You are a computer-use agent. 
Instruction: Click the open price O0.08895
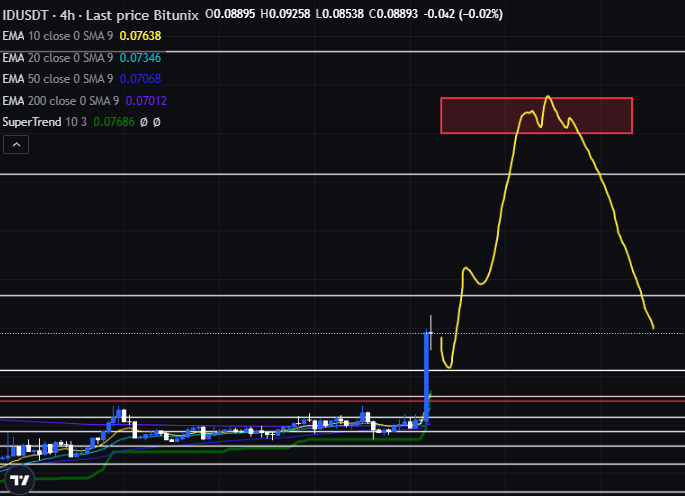coord(230,14)
